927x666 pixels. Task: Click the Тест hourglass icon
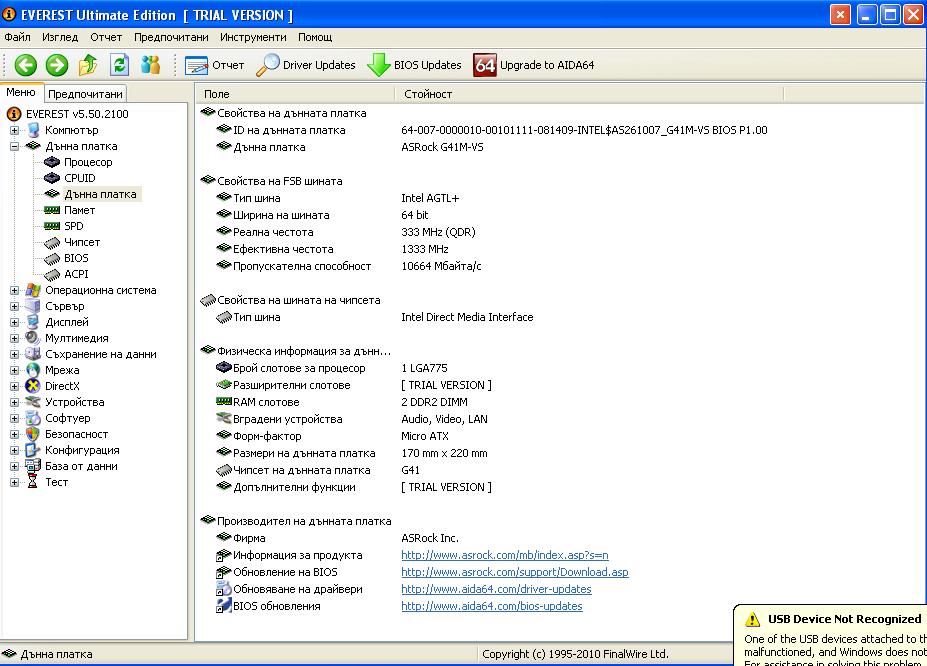pos(33,482)
